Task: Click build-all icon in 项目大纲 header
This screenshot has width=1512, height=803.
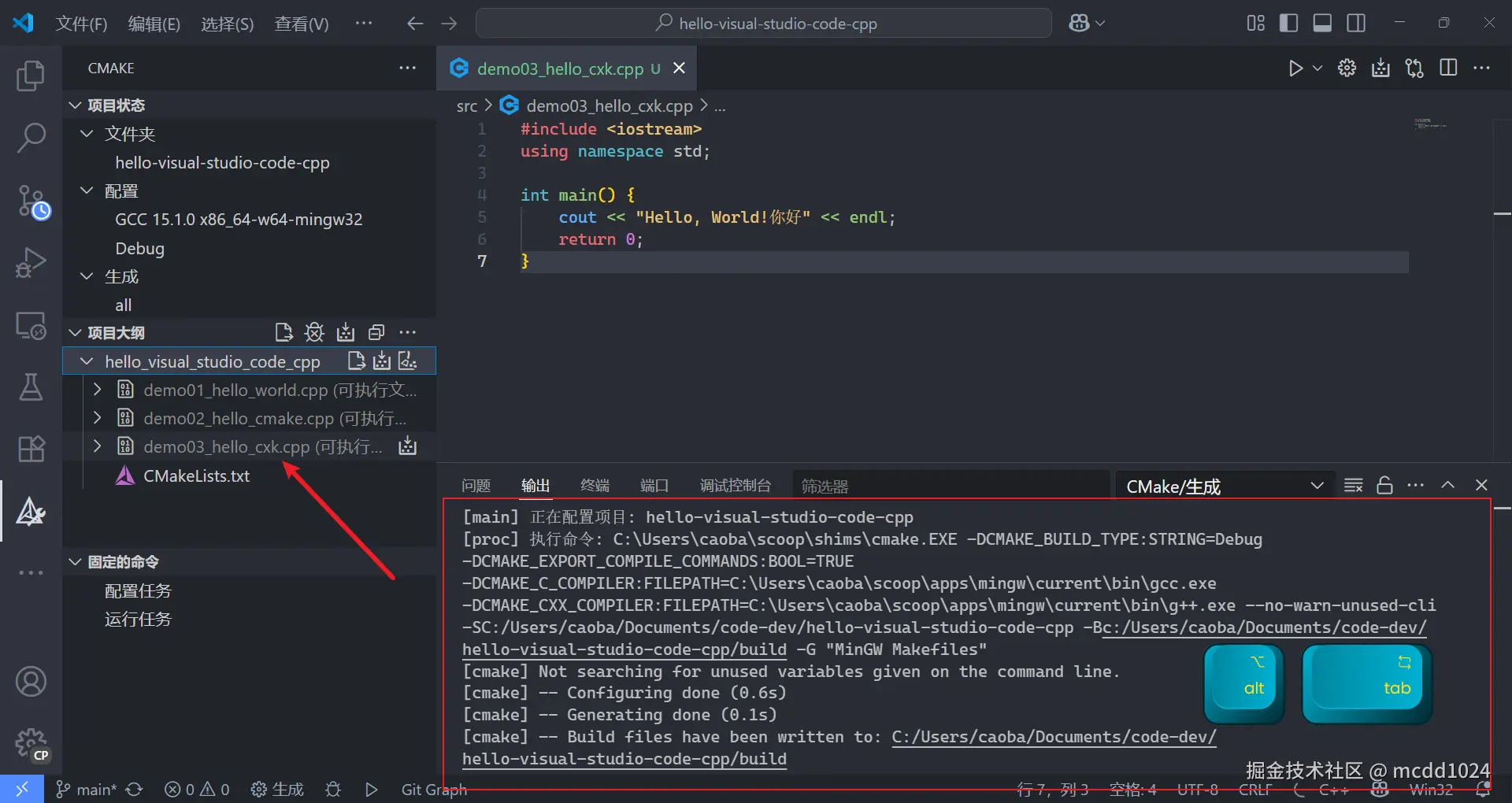Action: [346, 333]
